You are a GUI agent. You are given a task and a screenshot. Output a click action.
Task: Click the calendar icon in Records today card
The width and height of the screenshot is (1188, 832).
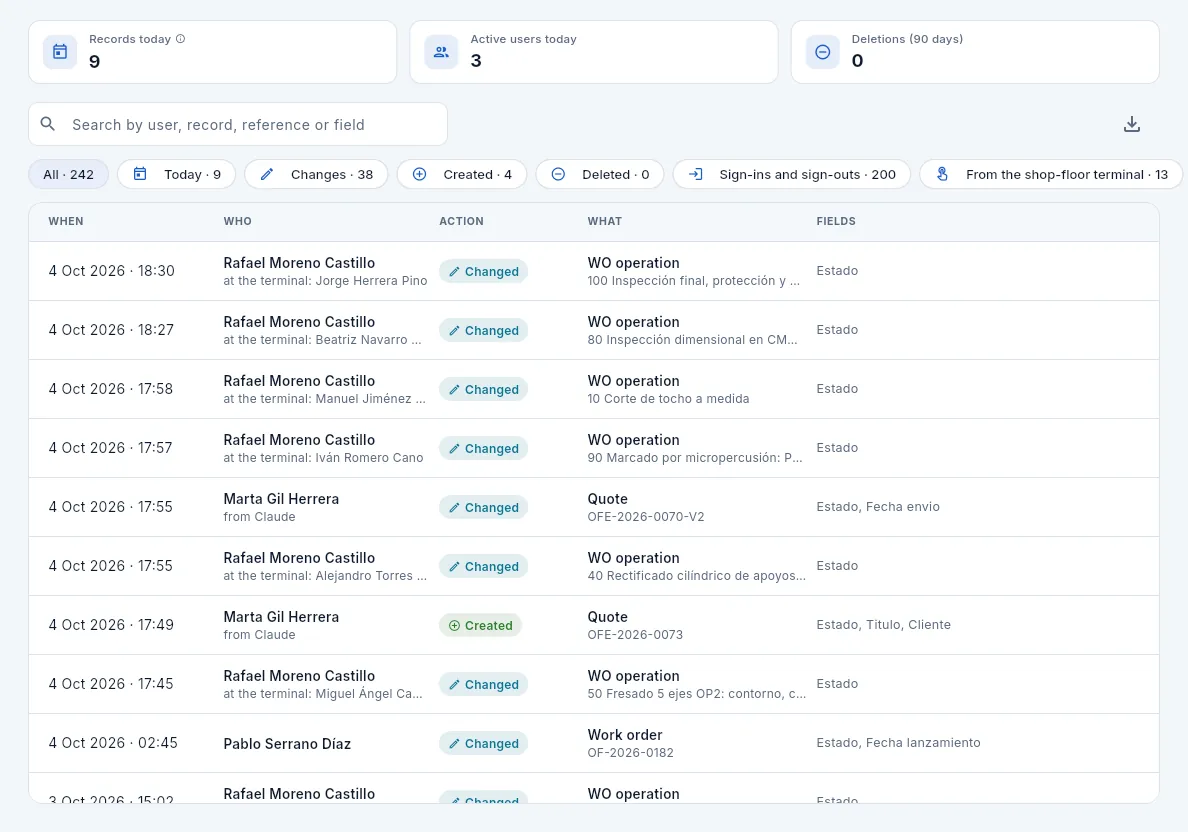click(60, 52)
